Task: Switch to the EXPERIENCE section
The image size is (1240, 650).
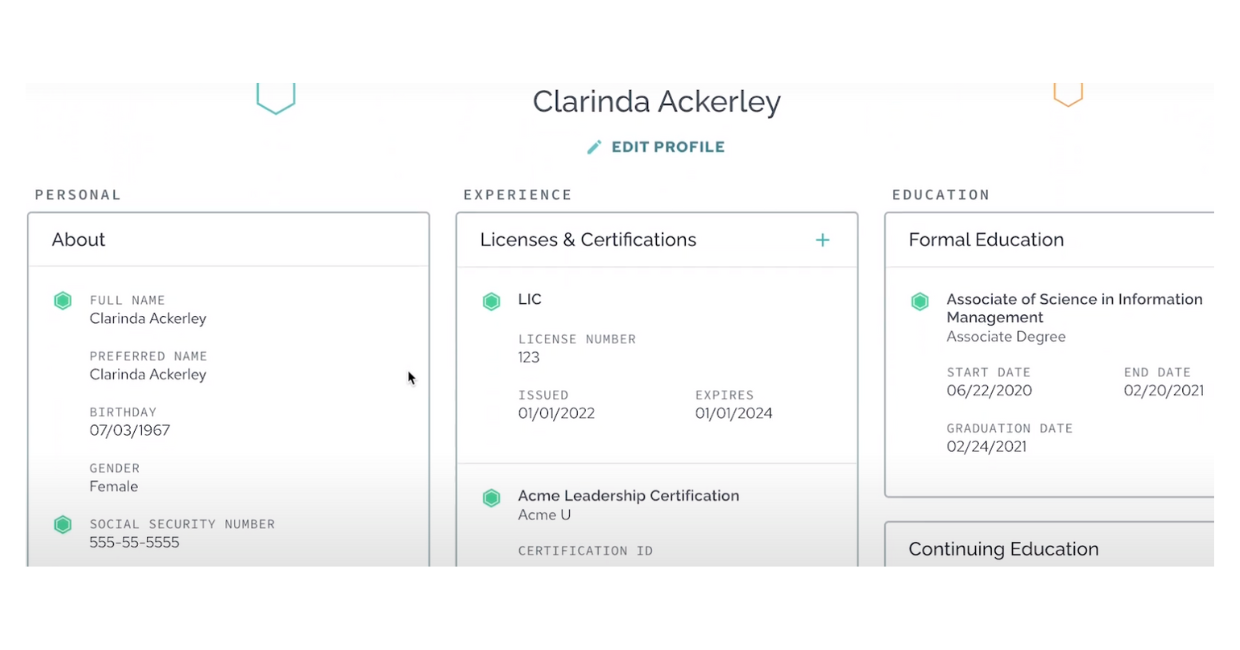Action: pos(517,195)
